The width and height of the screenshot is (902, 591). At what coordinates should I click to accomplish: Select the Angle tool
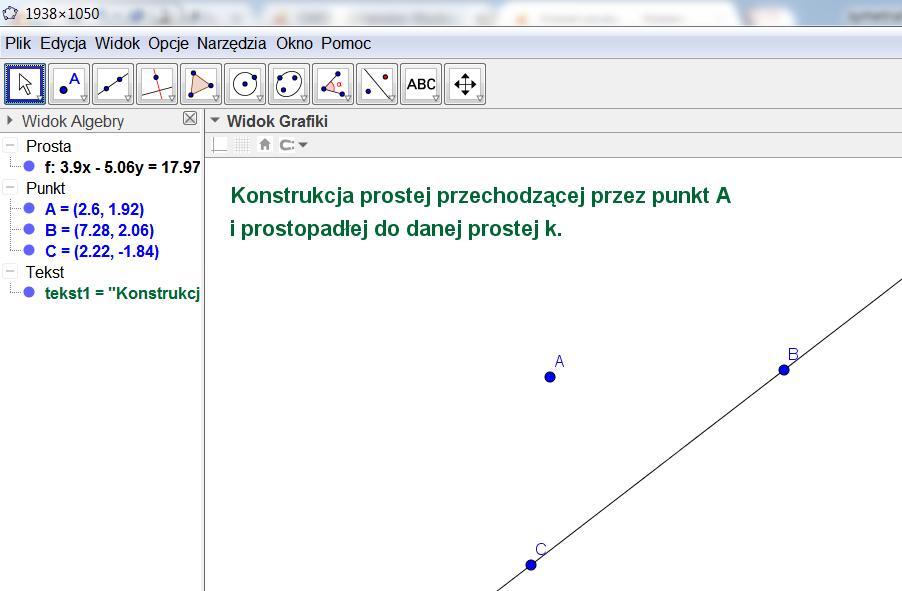pos(333,84)
